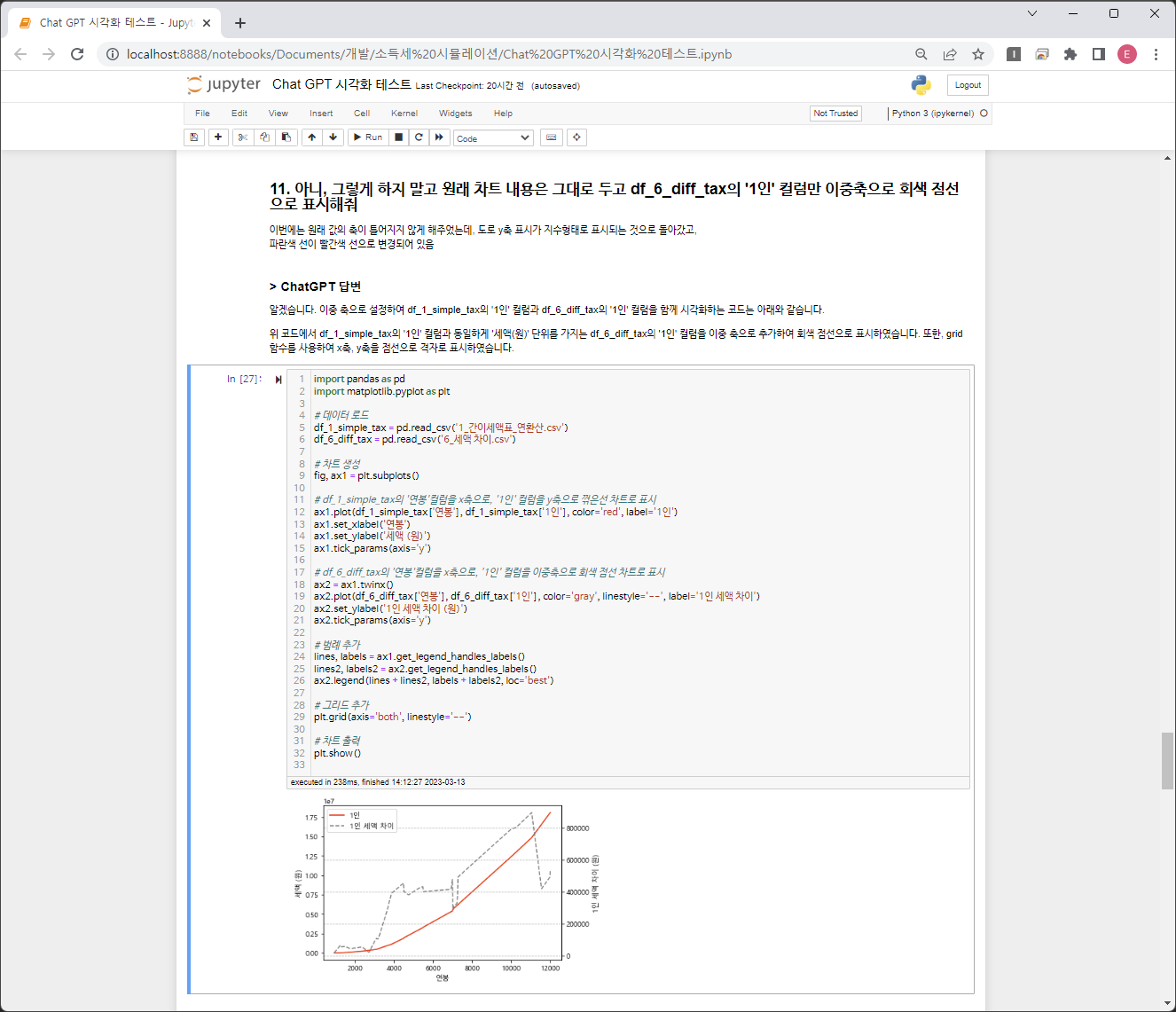The width and height of the screenshot is (1176, 1012).
Task: Run the selected cell
Action: (x=367, y=137)
